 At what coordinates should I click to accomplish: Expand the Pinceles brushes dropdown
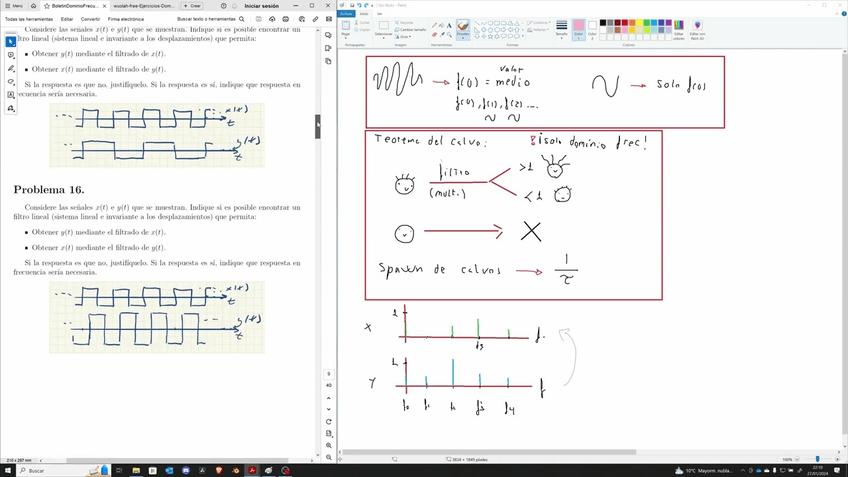click(x=463, y=36)
